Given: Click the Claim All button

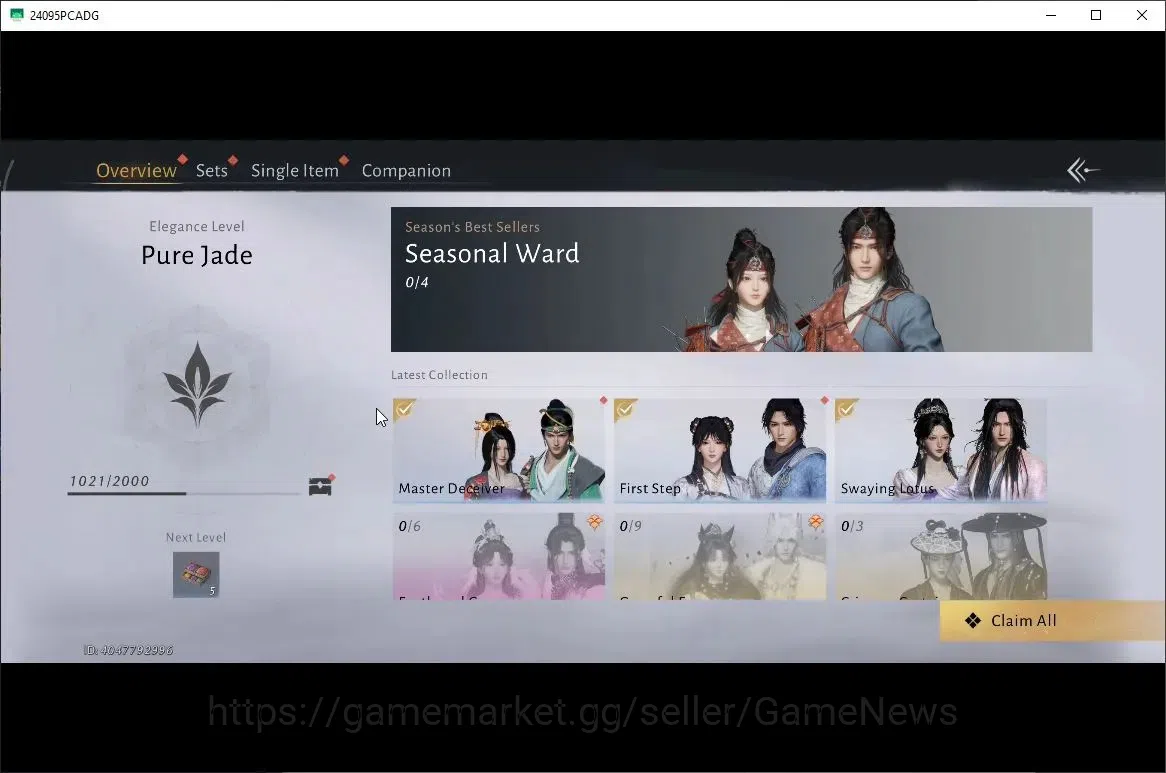Looking at the screenshot, I should point(1052,621).
